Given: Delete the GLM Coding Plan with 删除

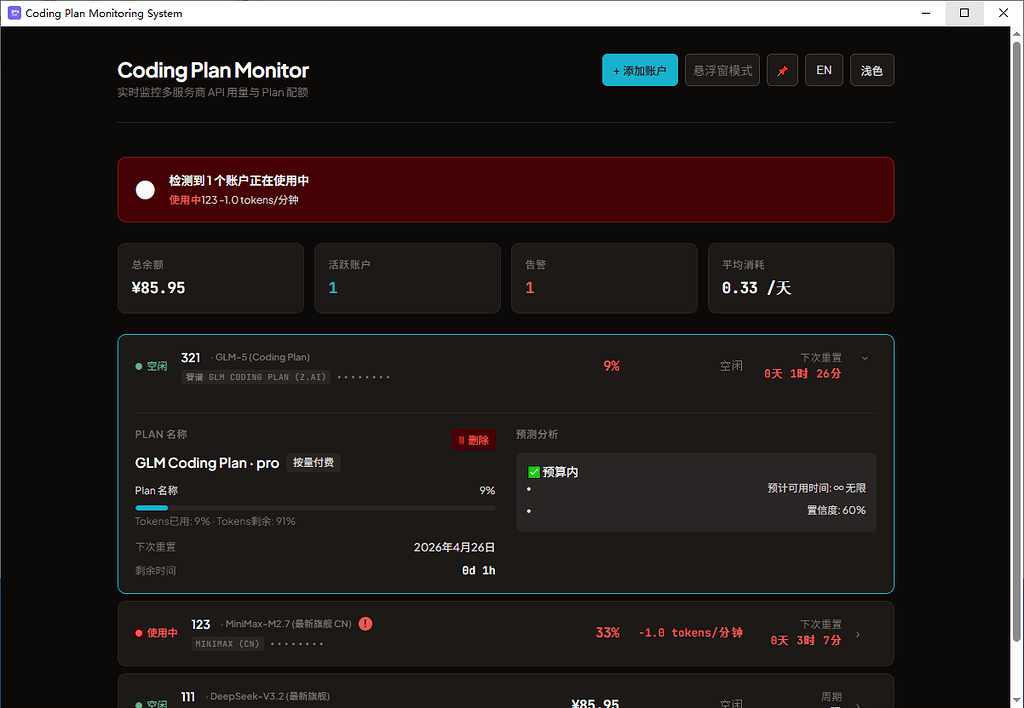Looking at the screenshot, I should tap(473, 440).
